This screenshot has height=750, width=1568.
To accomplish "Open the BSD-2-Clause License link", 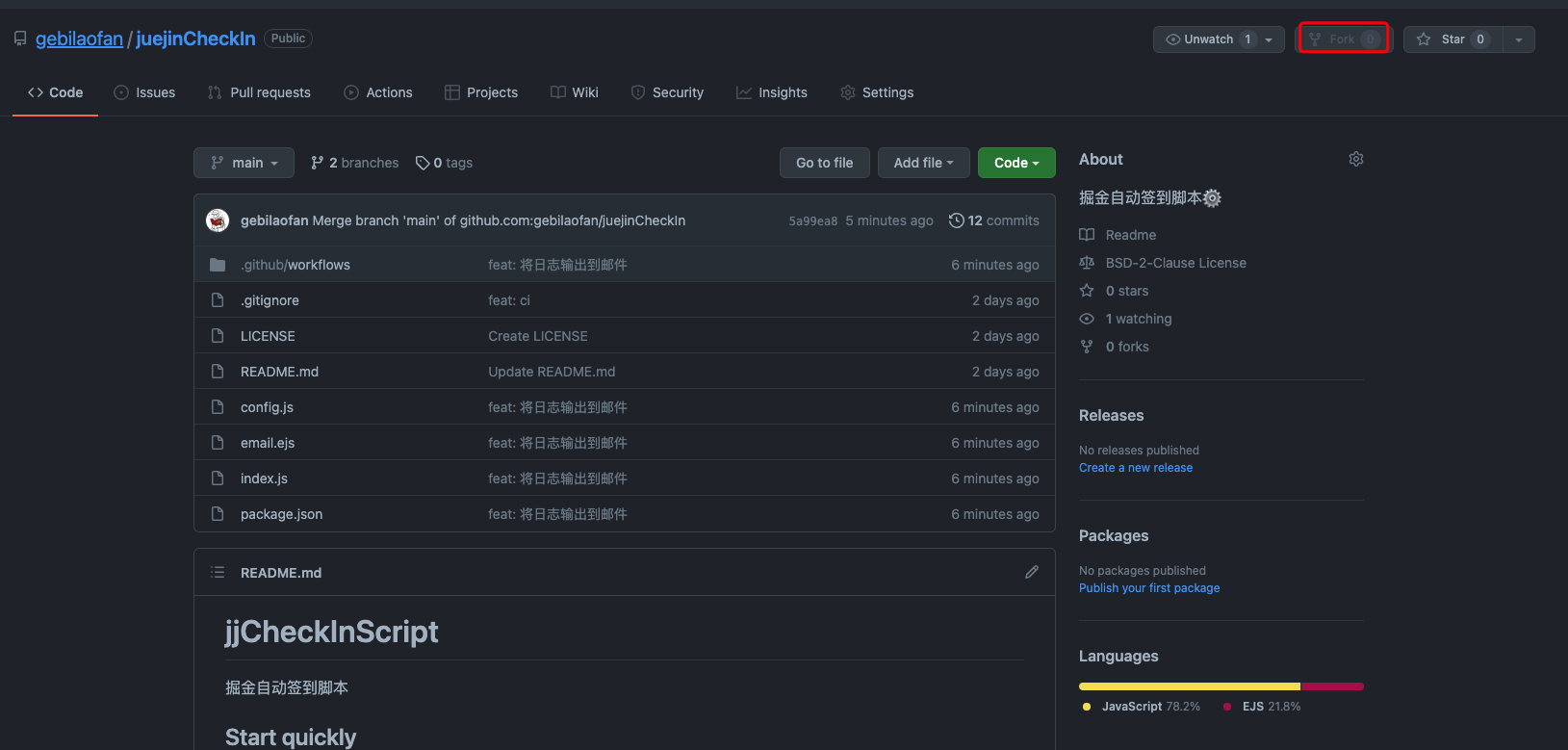I will click(1176, 263).
